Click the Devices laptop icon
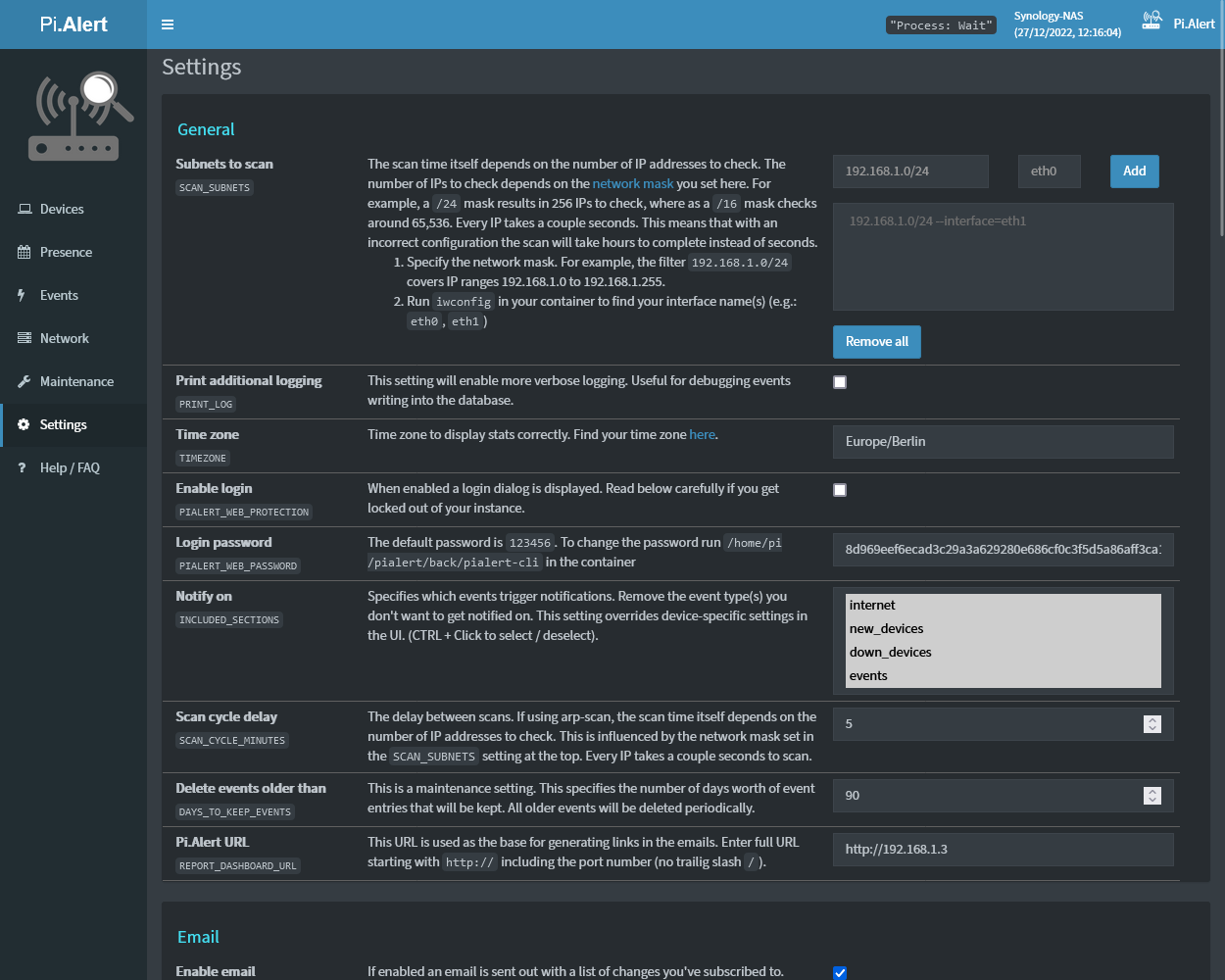1225x980 pixels. [x=24, y=209]
